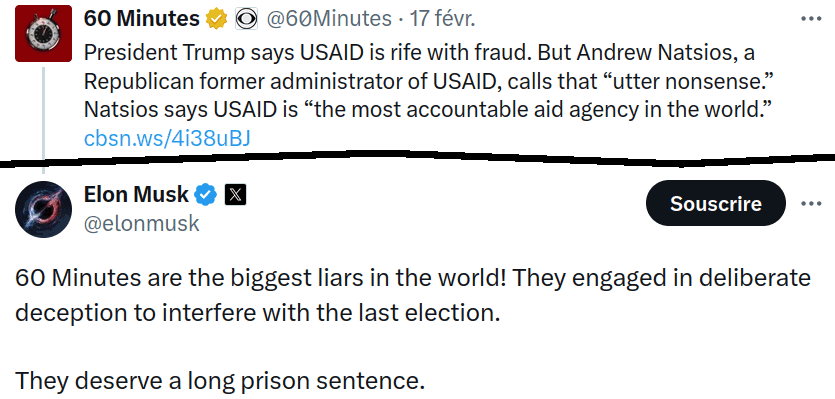Open the 60 Minutes post about USAID fraud
Image resolution: width=835 pixels, height=399 pixels.
[x=428, y=81]
